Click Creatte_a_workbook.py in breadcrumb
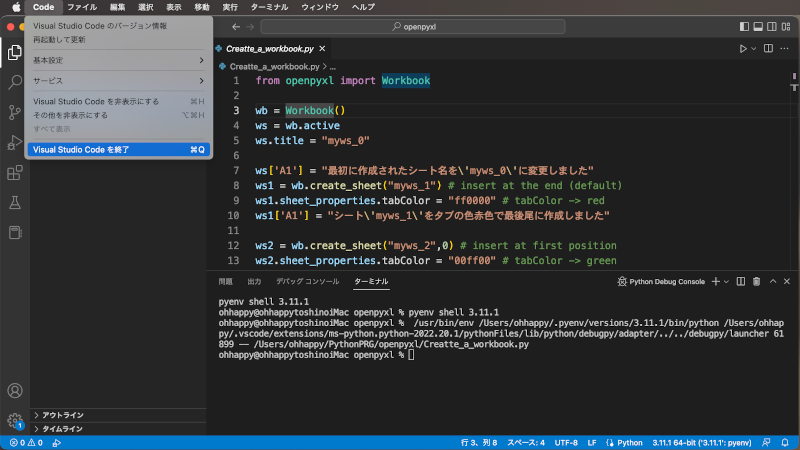The height and width of the screenshot is (450, 800). coord(274,67)
